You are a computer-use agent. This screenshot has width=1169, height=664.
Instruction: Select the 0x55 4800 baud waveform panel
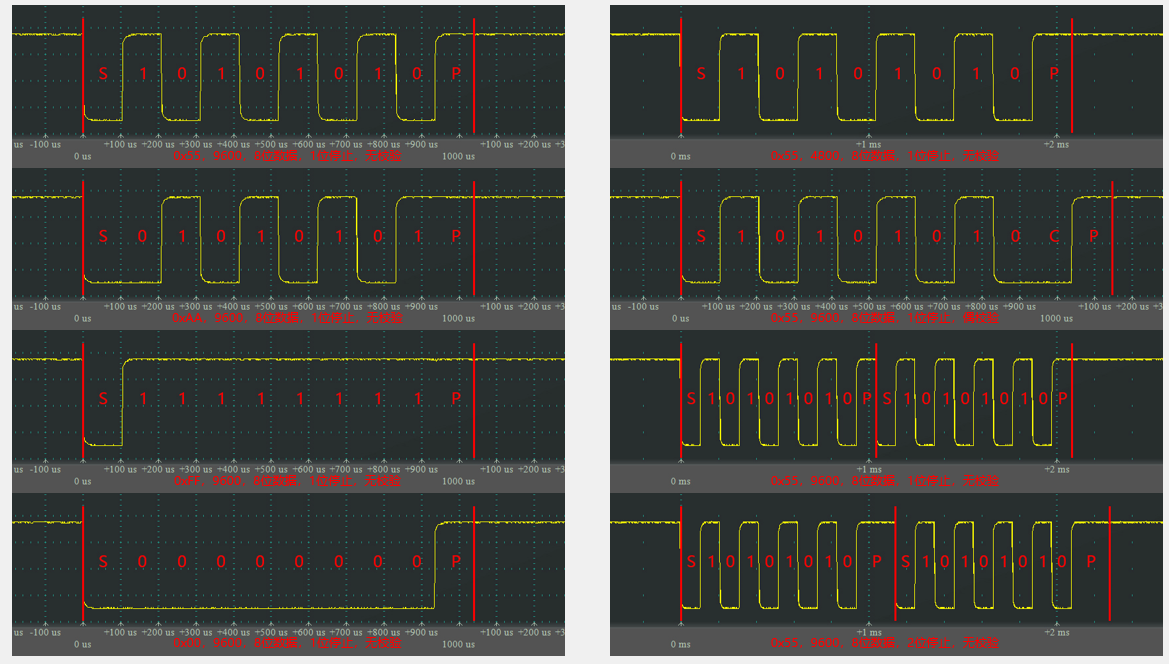(886, 86)
